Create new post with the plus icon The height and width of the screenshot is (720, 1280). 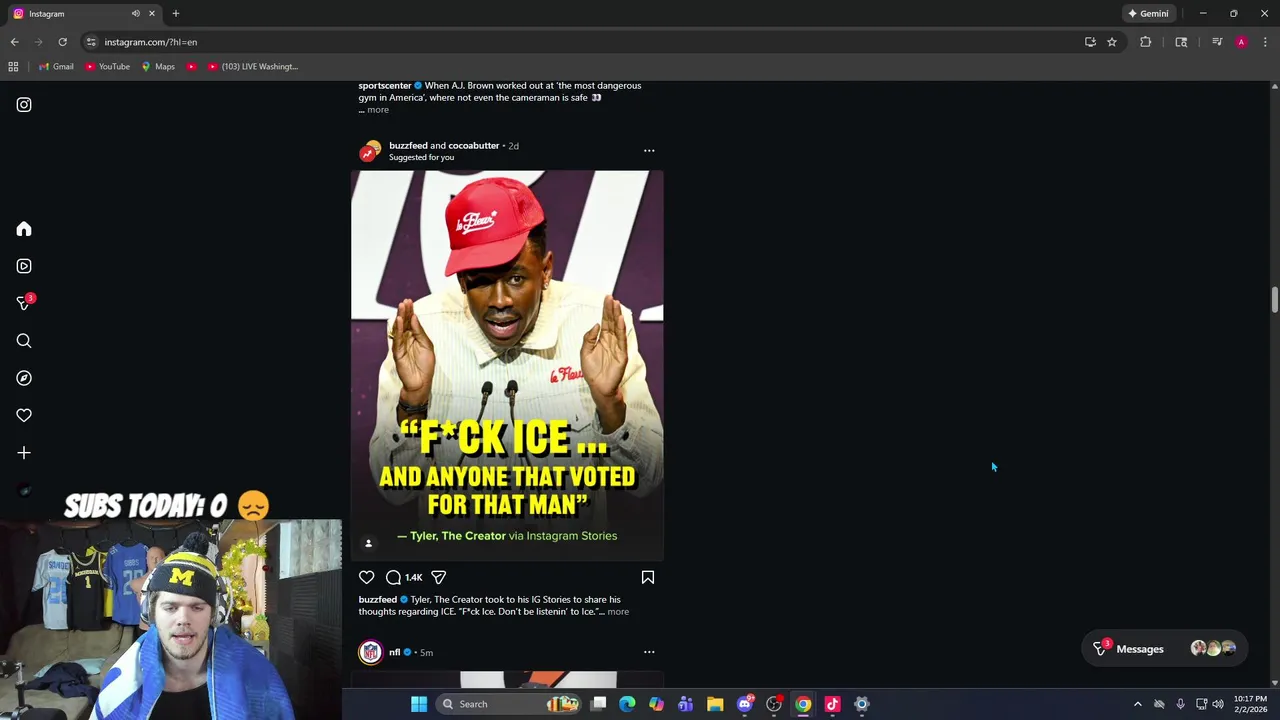click(x=24, y=453)
